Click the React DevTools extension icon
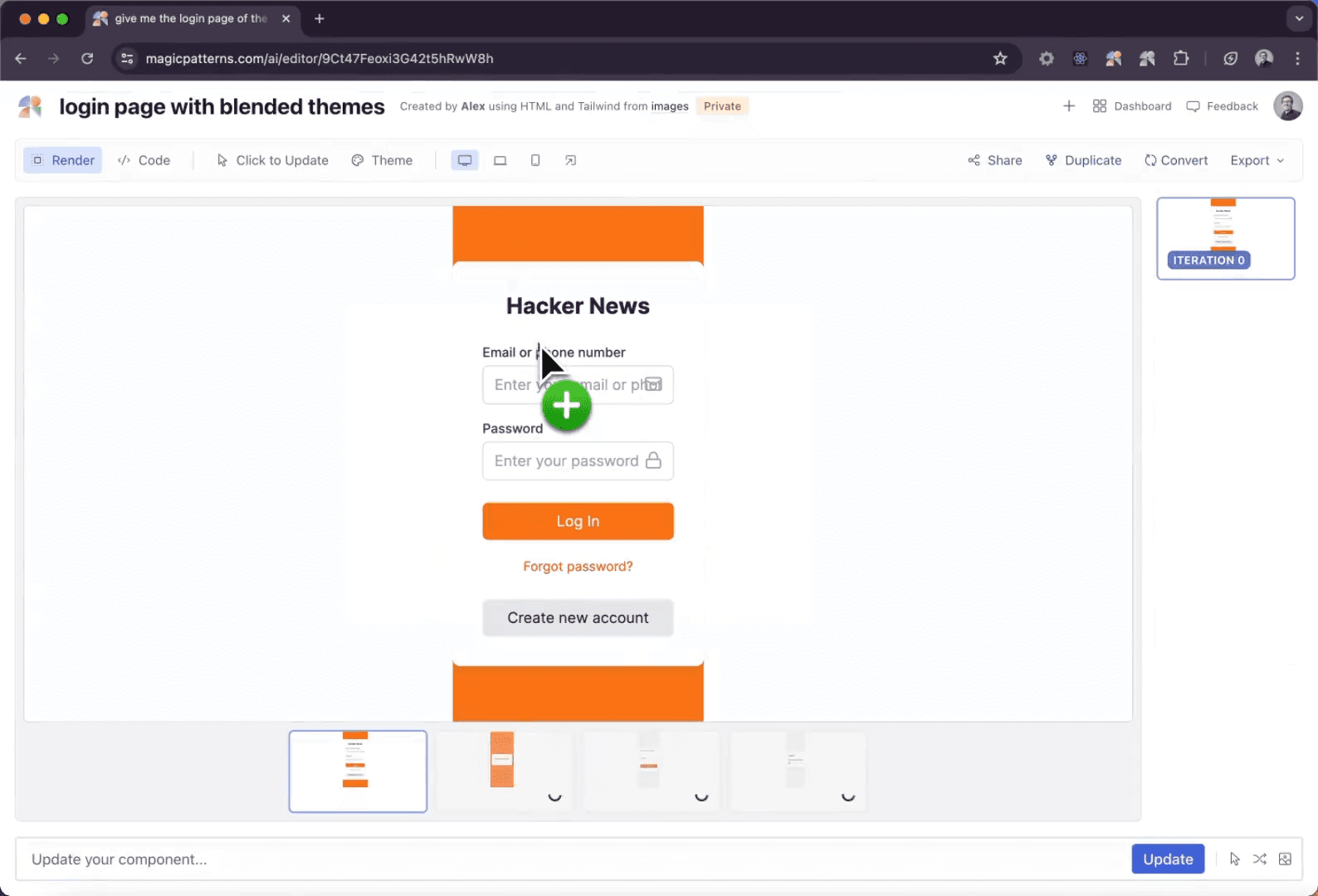 tap(1080, 58)
